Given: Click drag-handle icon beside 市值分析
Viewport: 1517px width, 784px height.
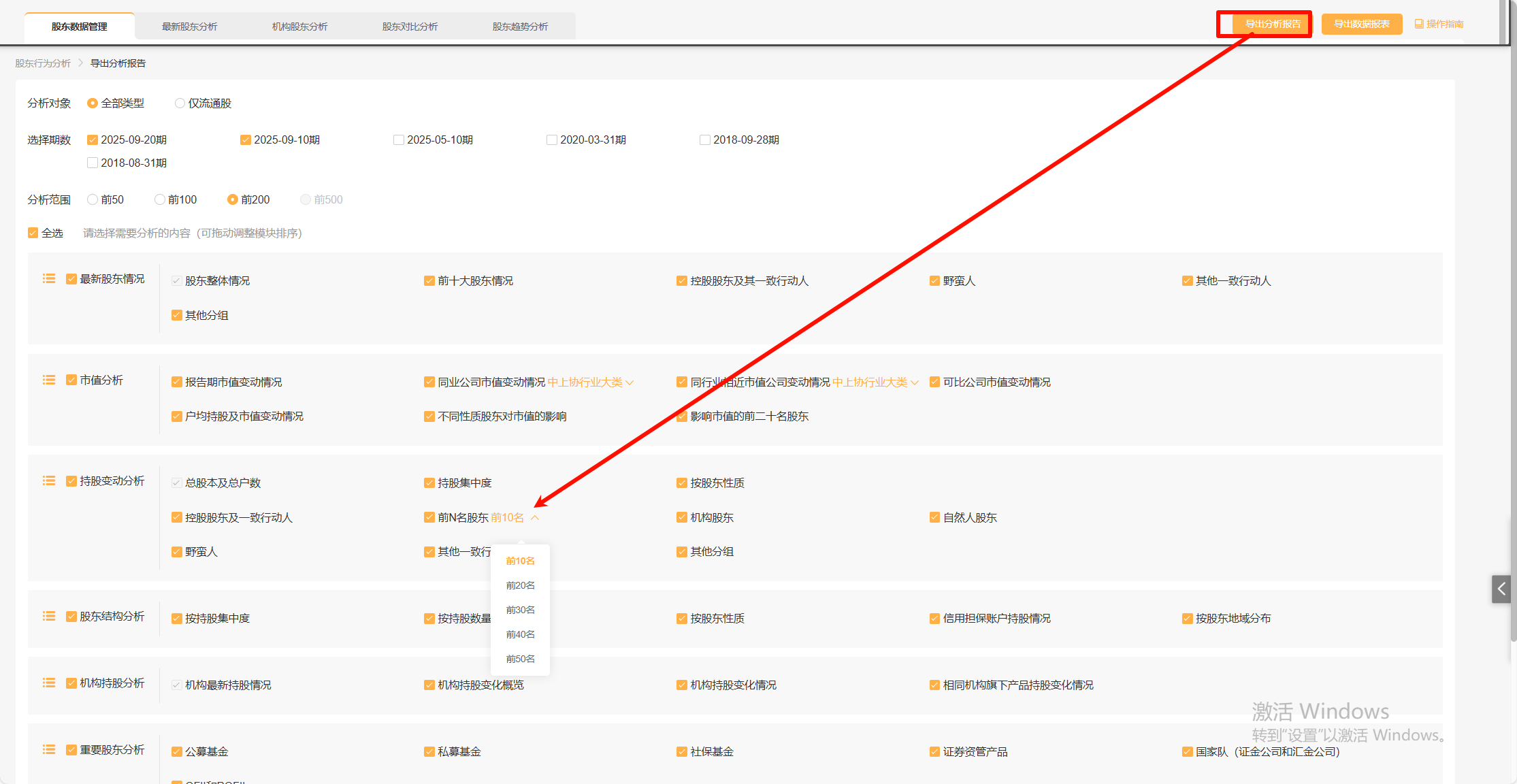Looking at the screenshot, I should click(x=49, y=380).
